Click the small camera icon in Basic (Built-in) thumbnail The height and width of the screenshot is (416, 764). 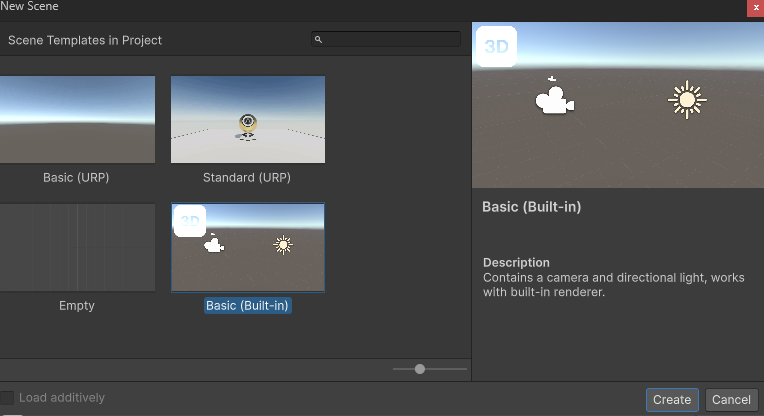[x=213, y=244]
